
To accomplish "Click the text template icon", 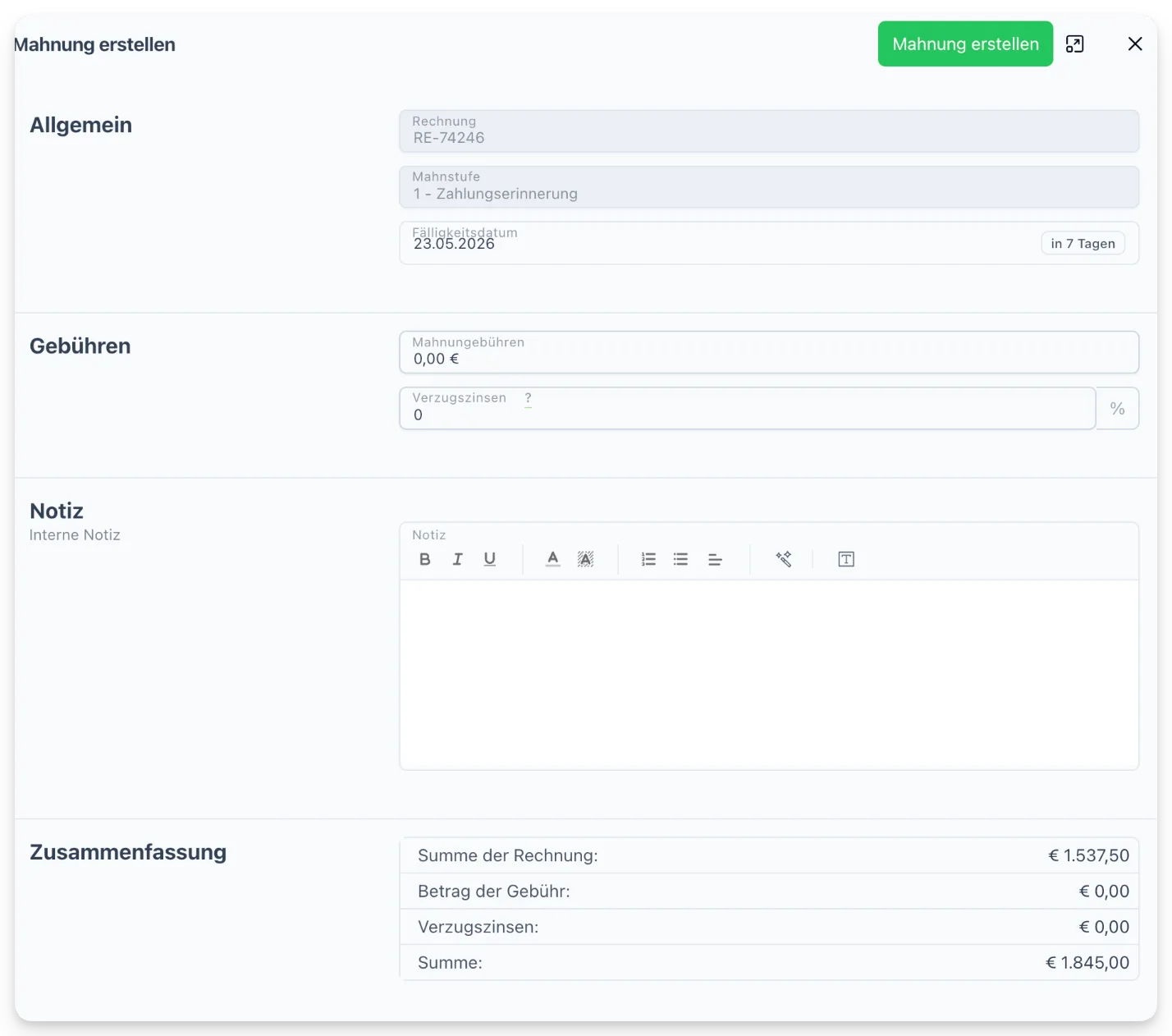I will pos(846,559).
